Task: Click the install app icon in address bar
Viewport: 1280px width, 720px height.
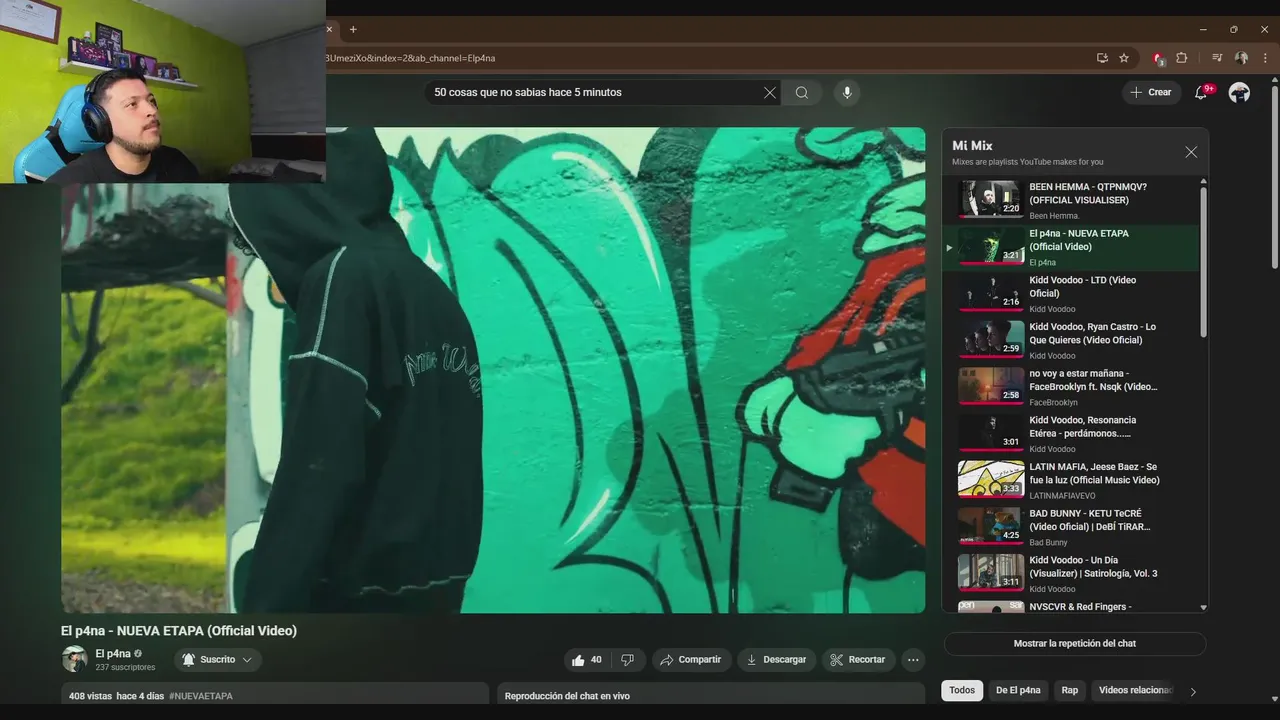Action: [1102, 58]
